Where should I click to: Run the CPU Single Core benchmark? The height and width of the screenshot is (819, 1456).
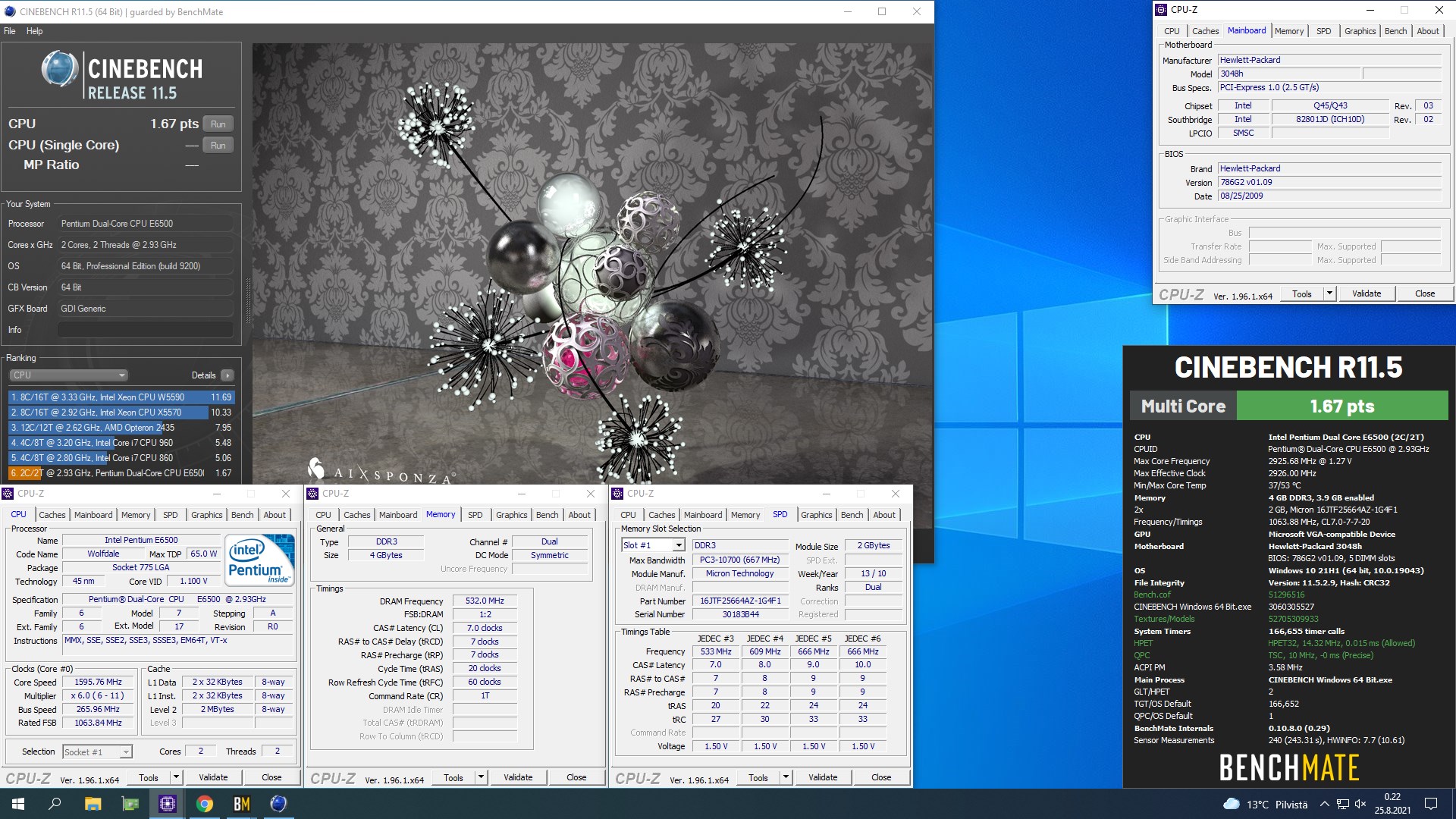218,146
